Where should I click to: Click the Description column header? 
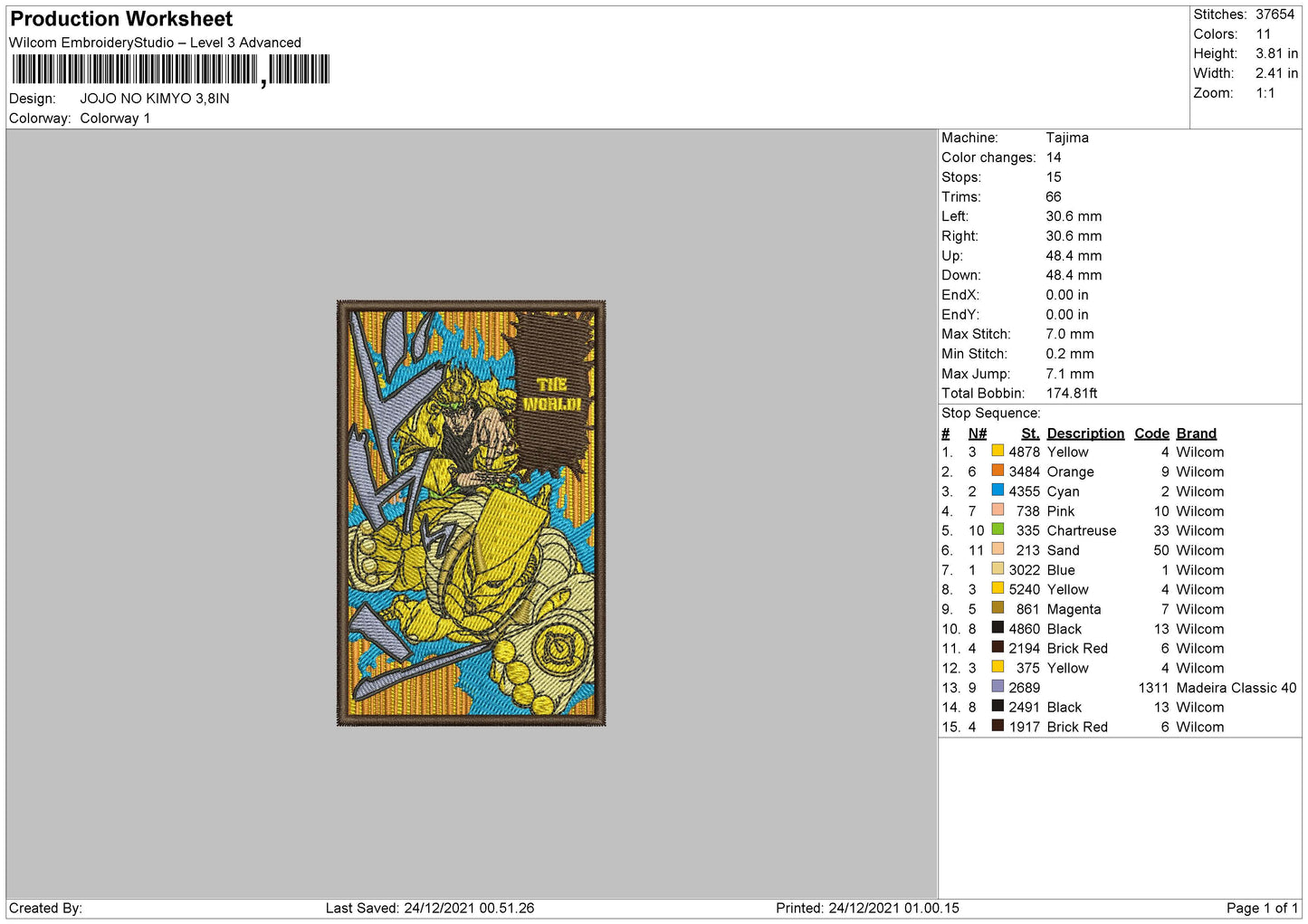click(x=1085, y=433)
